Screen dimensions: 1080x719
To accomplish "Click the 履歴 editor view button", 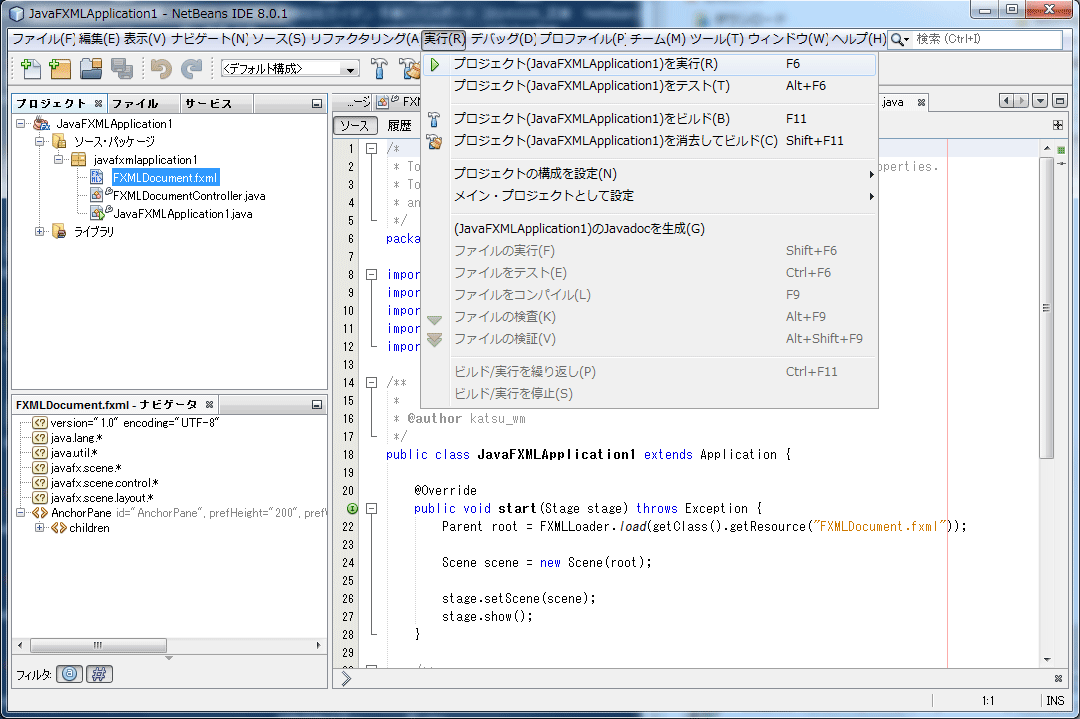I will point(399,125).
